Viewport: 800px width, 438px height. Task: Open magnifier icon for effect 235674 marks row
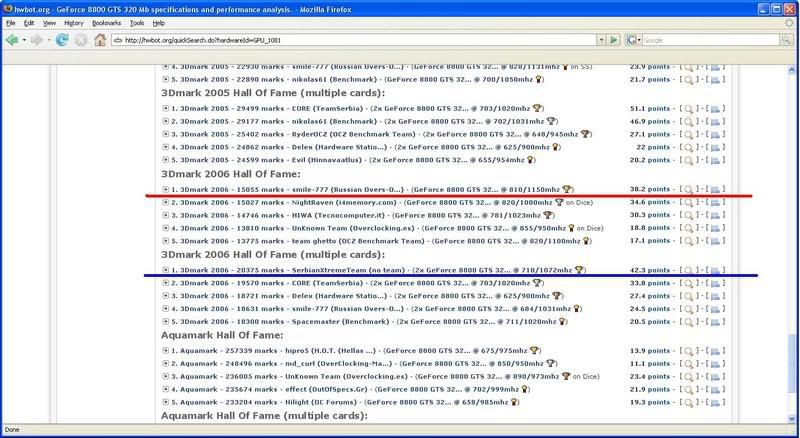(x=688, y=390)
